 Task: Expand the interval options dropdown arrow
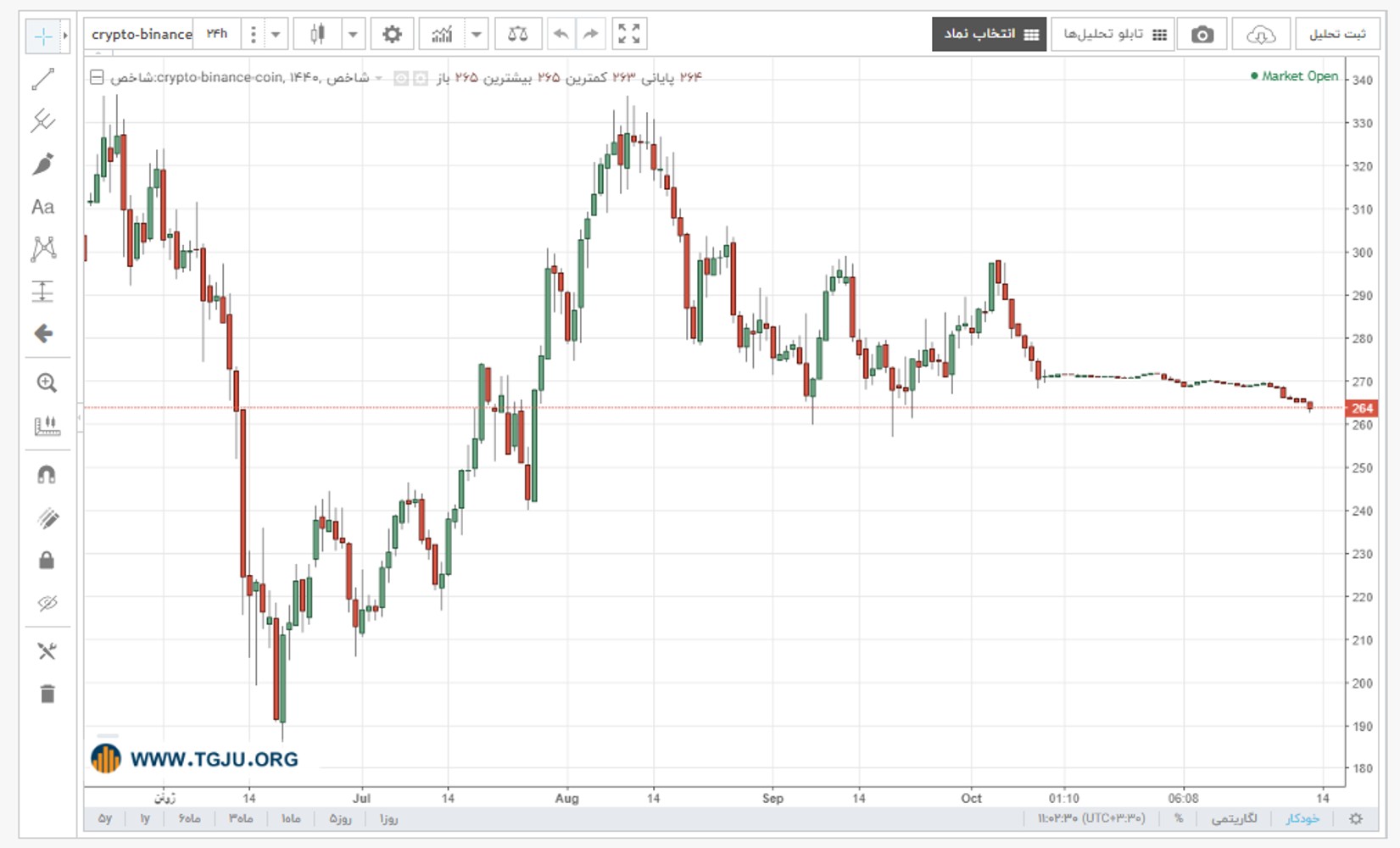(276, 35)
